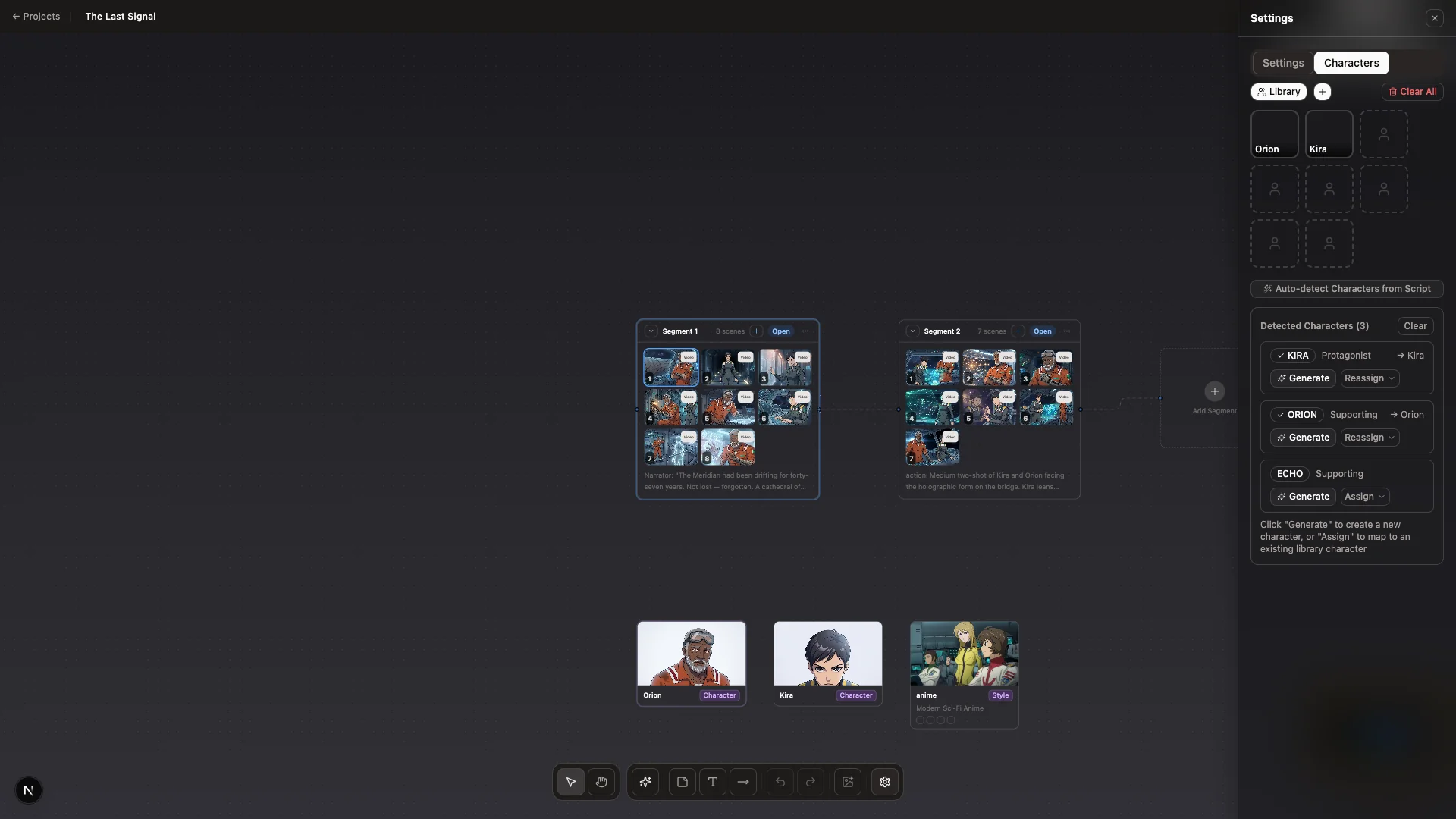Viewport: 1456px width, 819px height.
Task: Select the Characters tab
Action: [x=1351, y=63]
